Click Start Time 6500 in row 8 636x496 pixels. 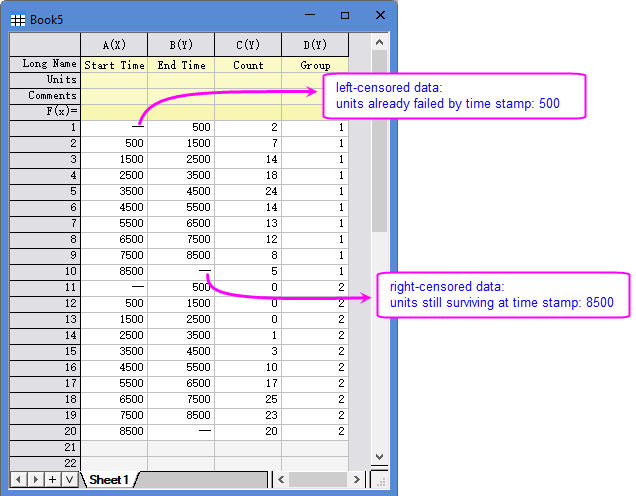(114, 239)
